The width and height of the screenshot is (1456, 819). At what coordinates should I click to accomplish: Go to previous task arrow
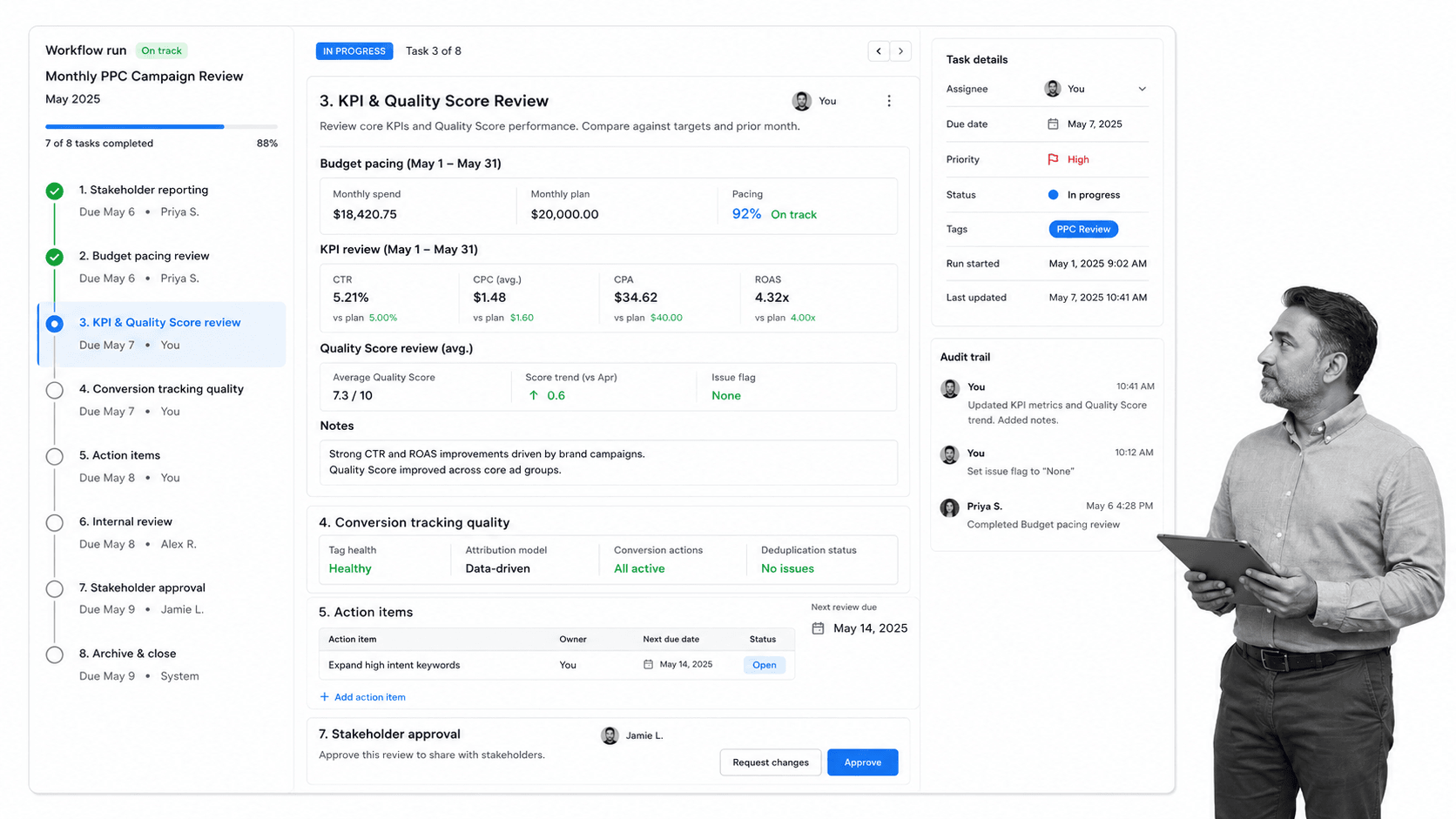(879, 51)
